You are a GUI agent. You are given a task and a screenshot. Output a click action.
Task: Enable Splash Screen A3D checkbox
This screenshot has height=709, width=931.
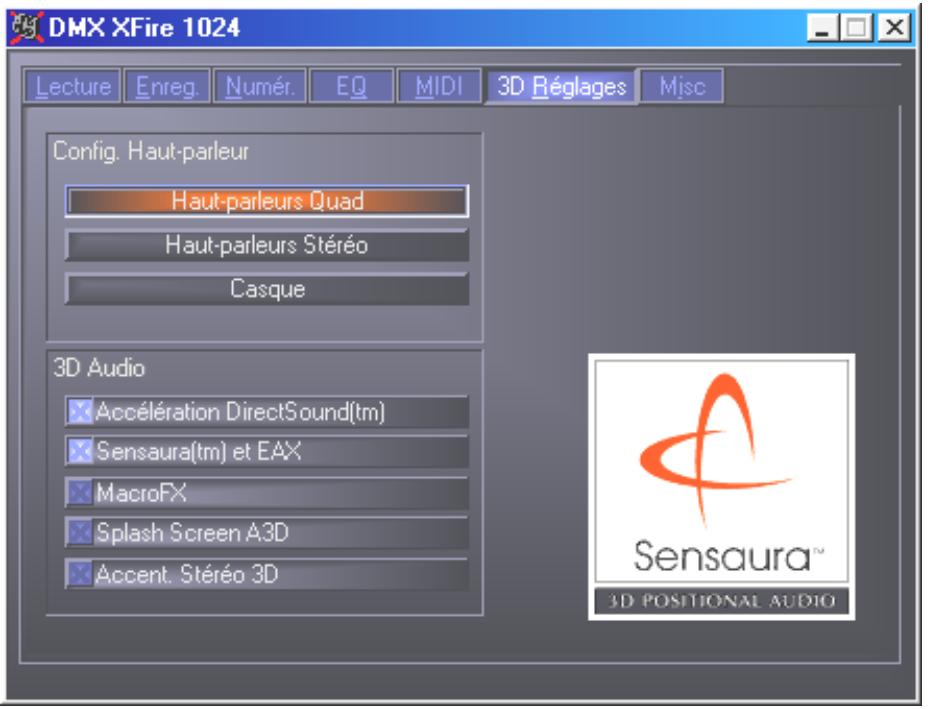tap(80, 533)
